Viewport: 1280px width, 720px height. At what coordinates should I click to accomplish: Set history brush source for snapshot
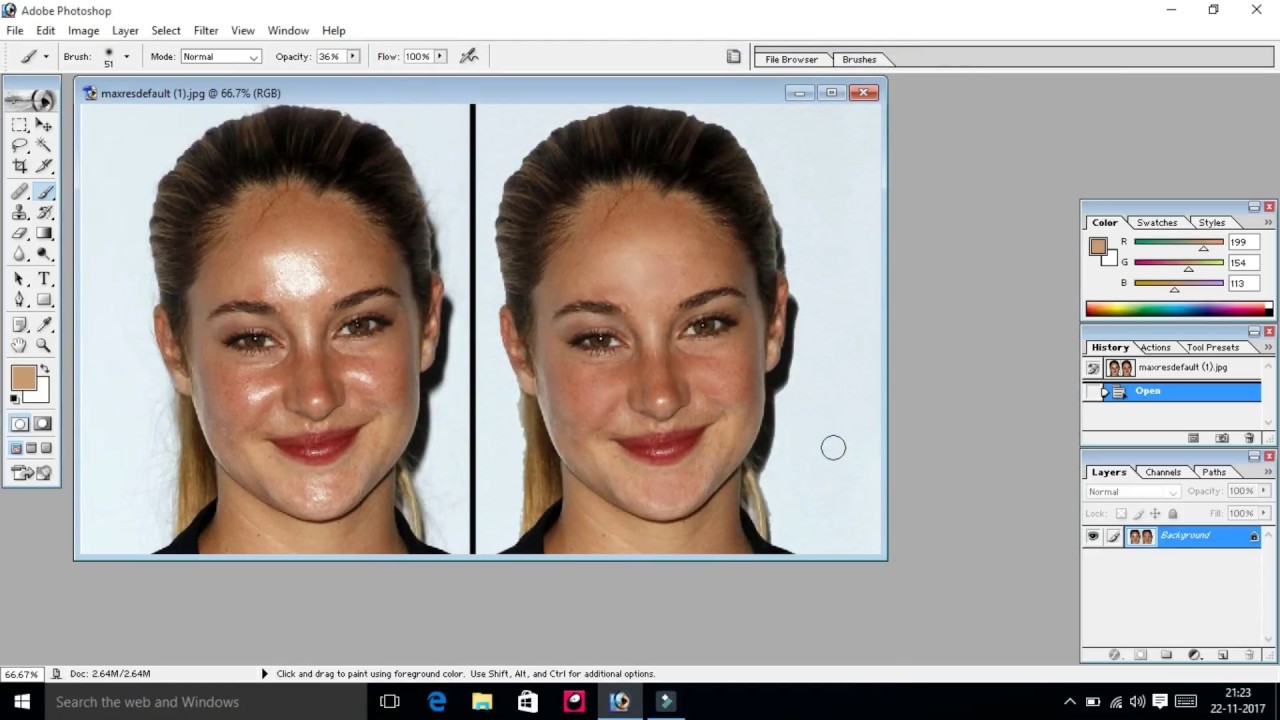pos(1093,368)
